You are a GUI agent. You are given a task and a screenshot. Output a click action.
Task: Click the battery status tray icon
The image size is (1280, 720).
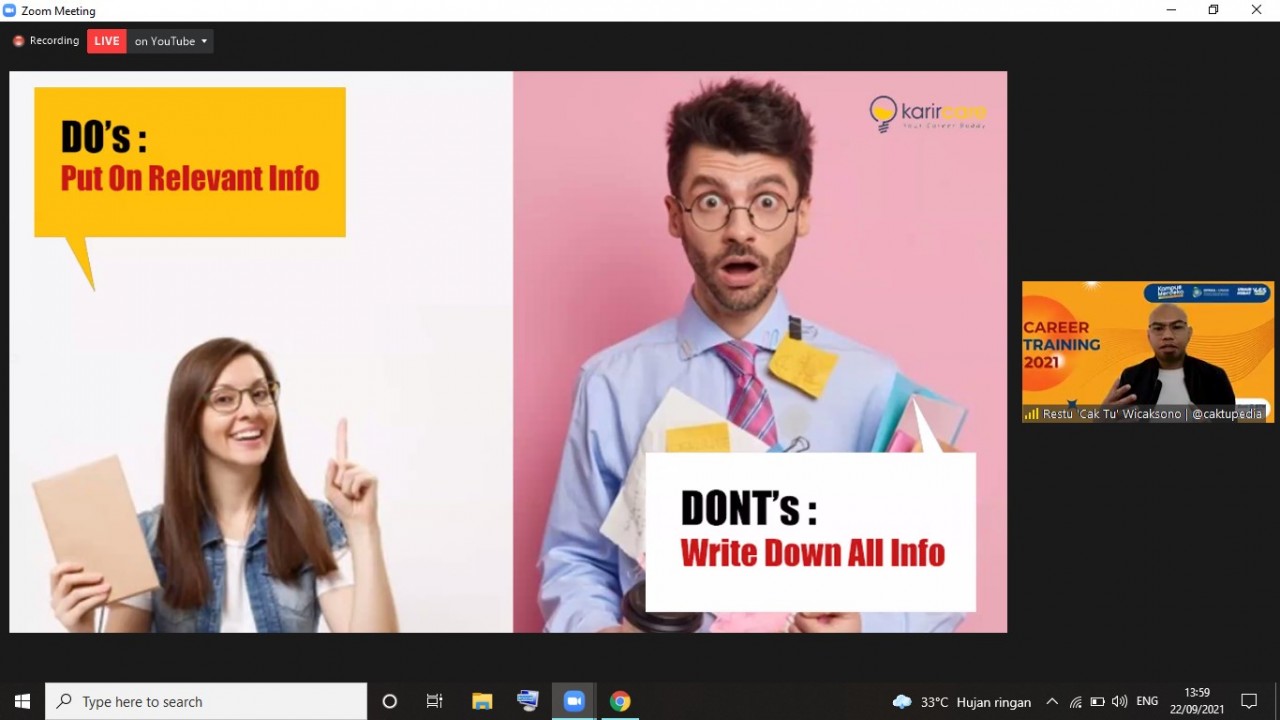point(1097,701)
